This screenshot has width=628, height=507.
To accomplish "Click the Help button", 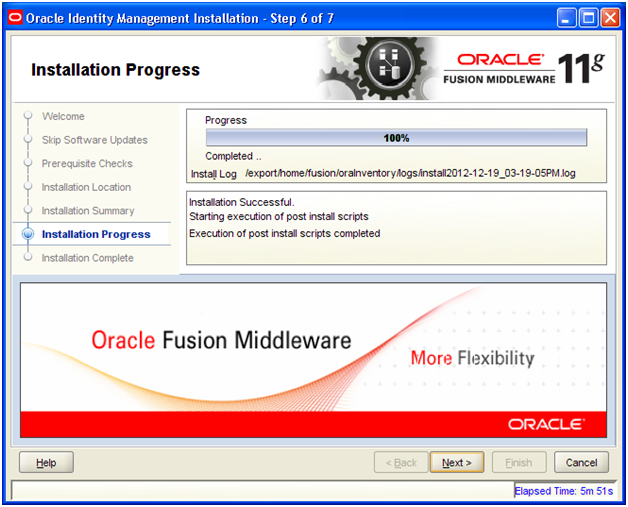I will pos(46,463).
